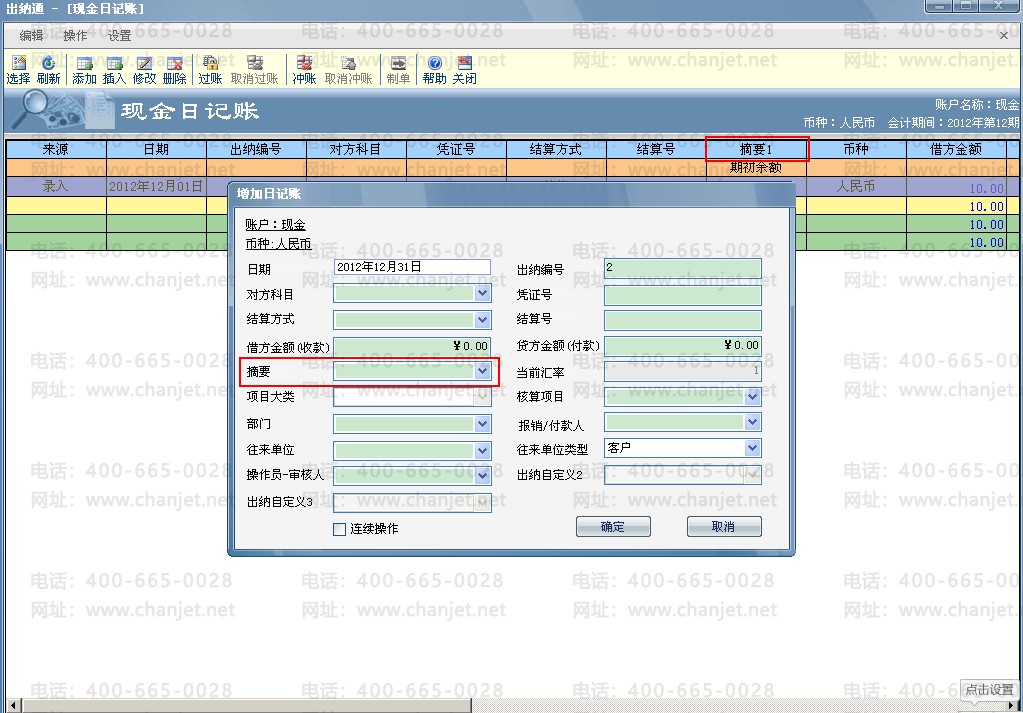
Task: Delete the entry with the 删除 icon
Action: (x=174, y=70)
